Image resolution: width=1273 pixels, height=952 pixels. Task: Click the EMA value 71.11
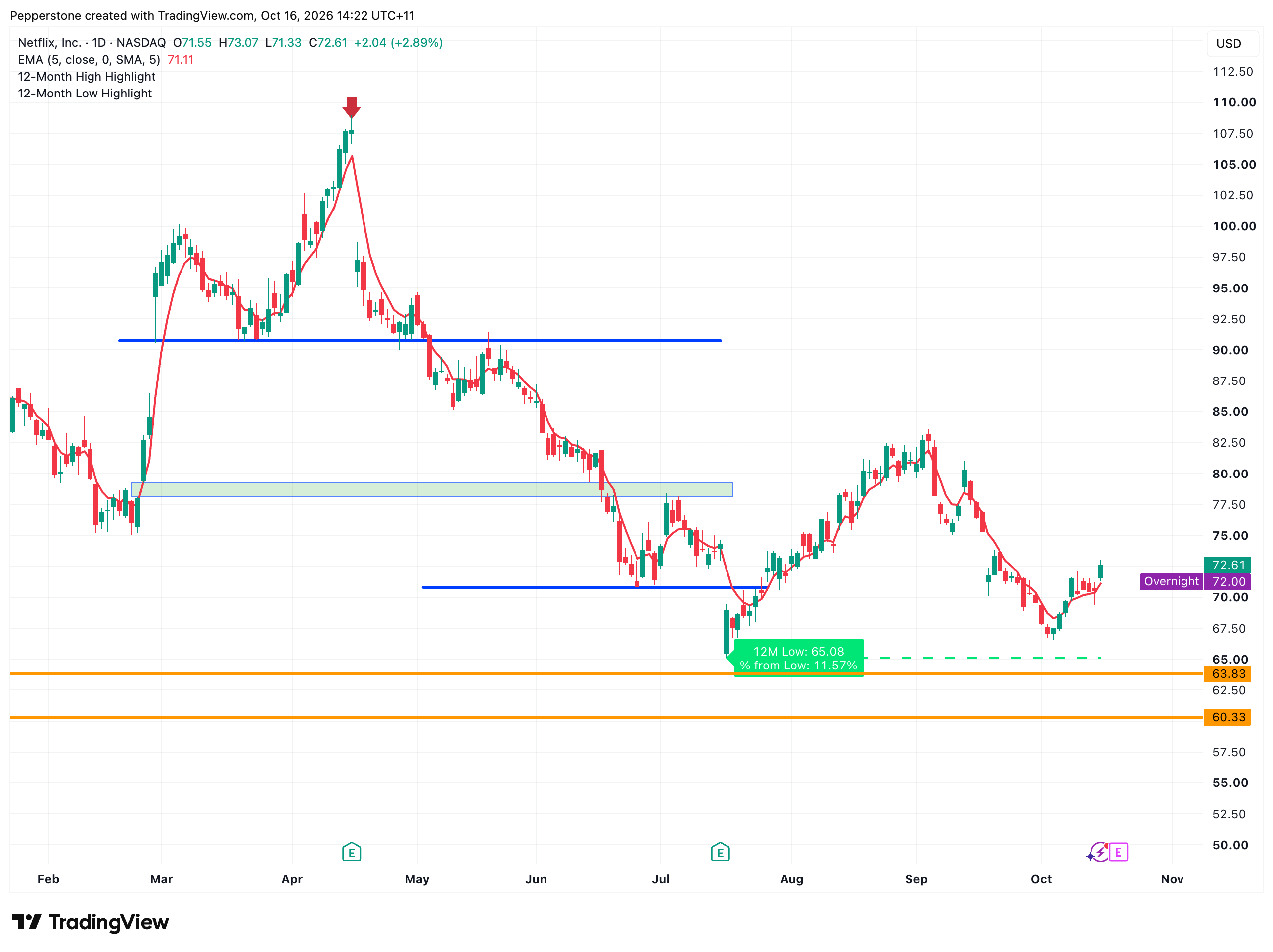[x=181, y=60]
